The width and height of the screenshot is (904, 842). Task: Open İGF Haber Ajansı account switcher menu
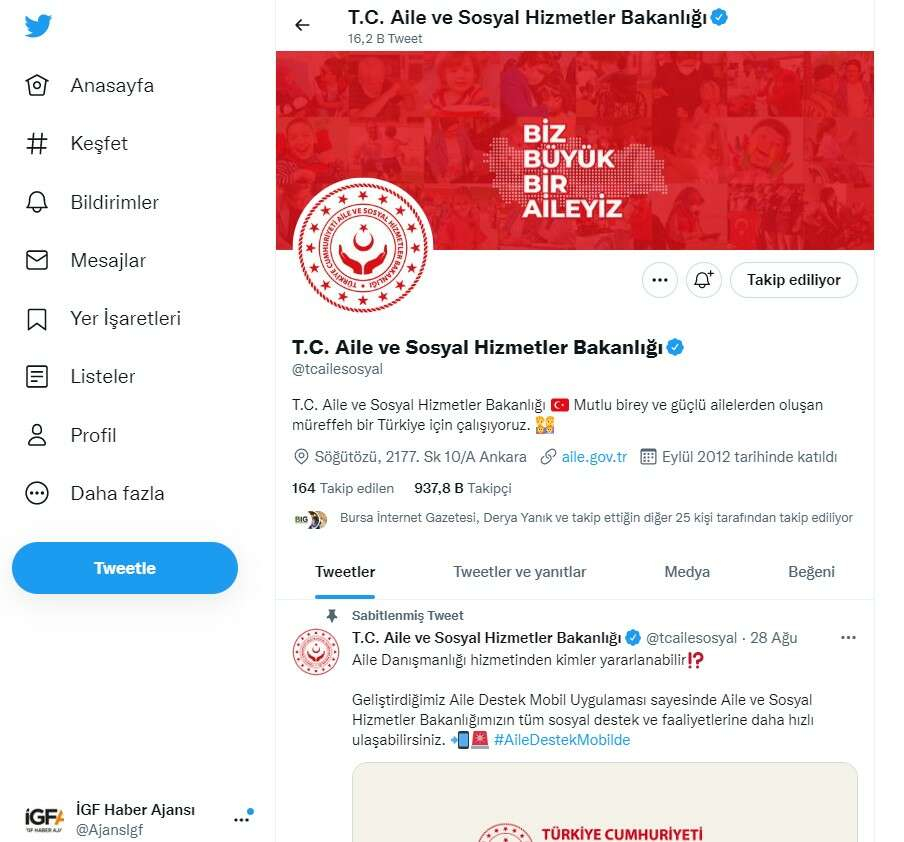pos(241,818)
